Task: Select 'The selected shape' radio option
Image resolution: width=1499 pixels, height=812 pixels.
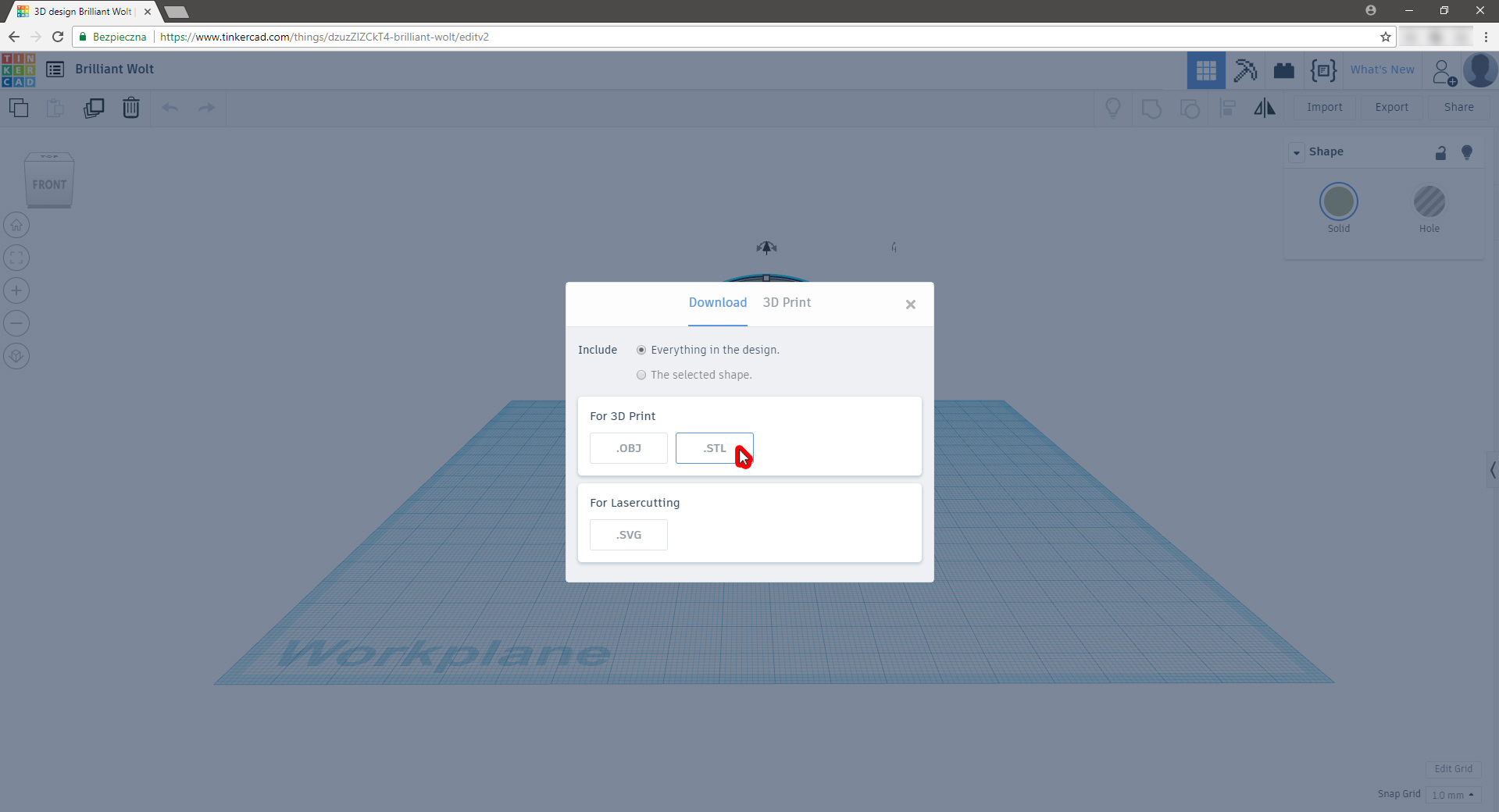Action: click(641, 375)
